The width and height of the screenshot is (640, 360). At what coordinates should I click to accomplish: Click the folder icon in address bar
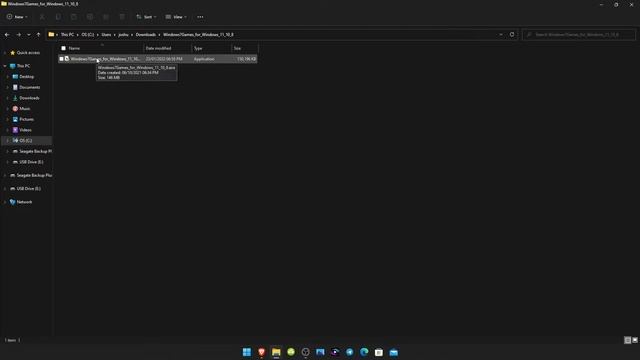click(51, 35)
